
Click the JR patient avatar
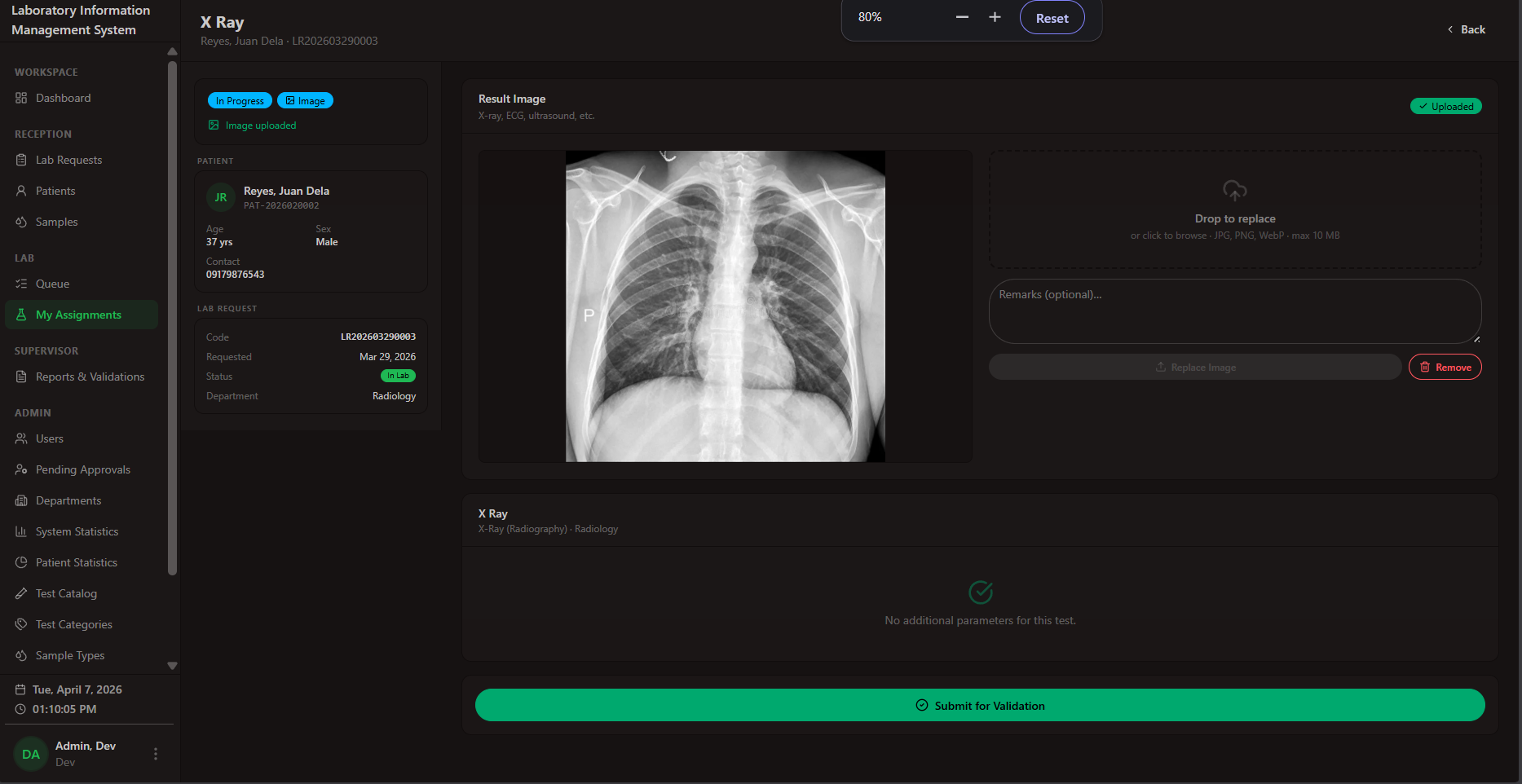pos(221,197)
